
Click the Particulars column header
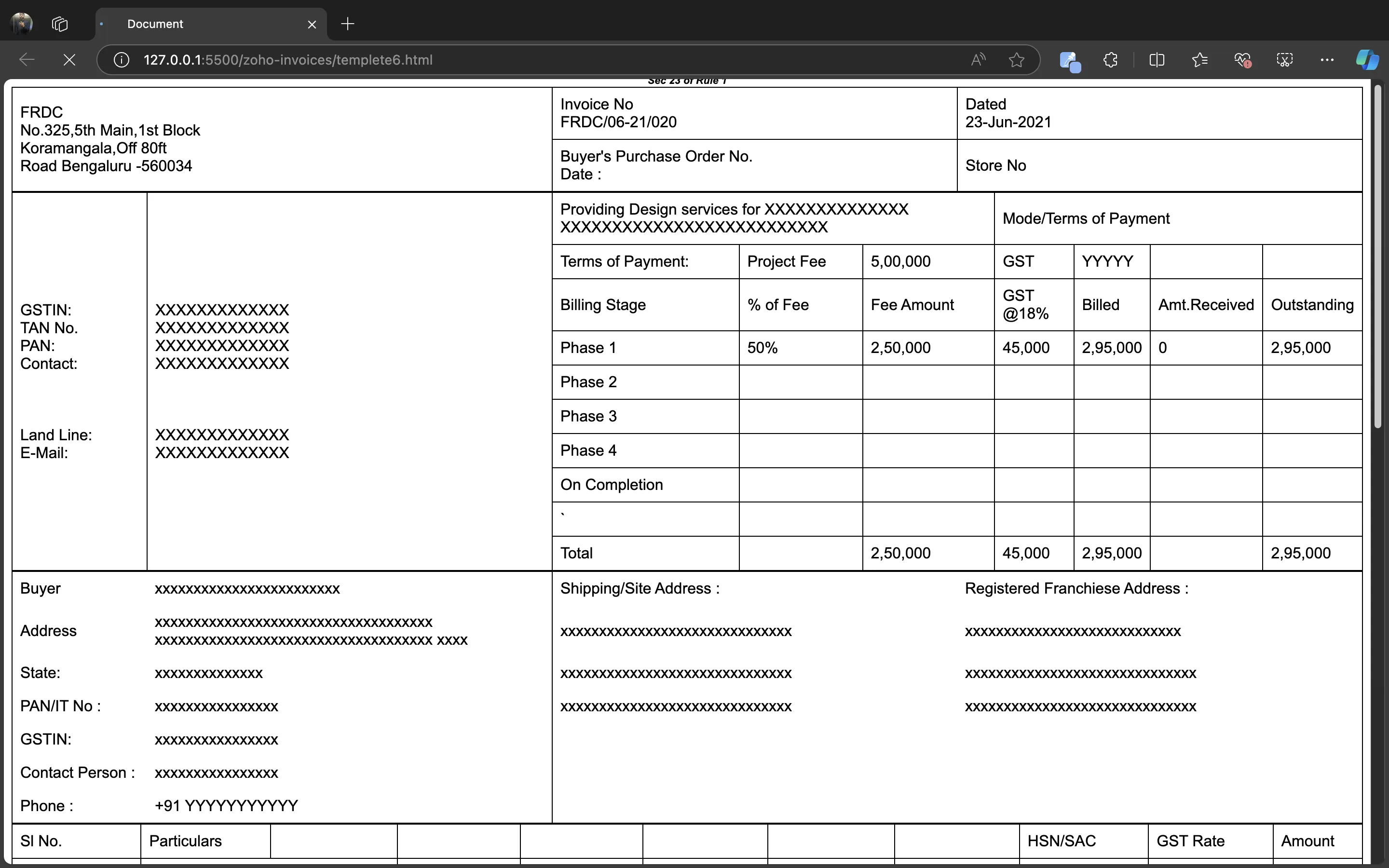coord(185,841)
